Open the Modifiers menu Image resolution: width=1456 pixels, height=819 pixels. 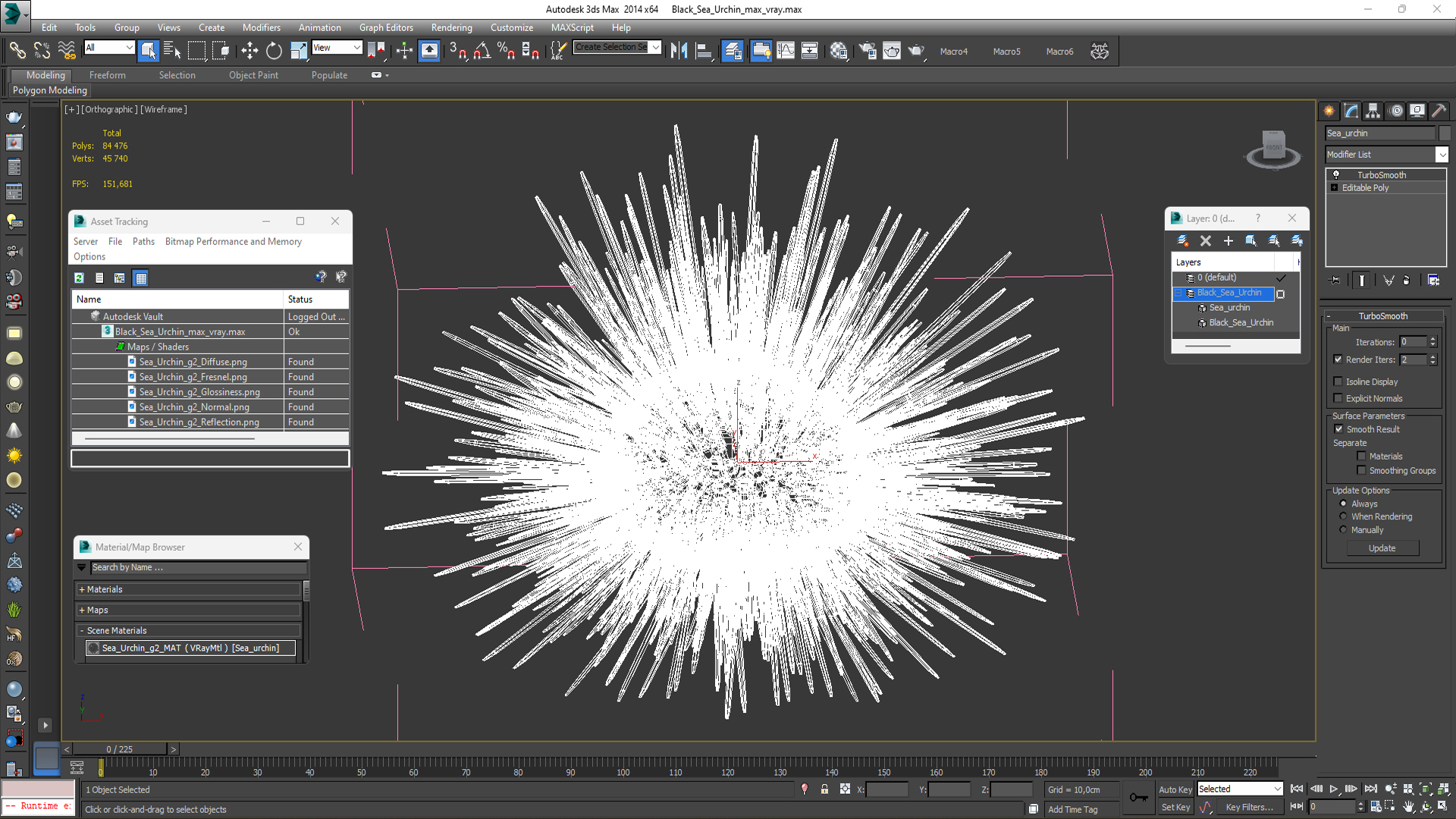[261, 27]
